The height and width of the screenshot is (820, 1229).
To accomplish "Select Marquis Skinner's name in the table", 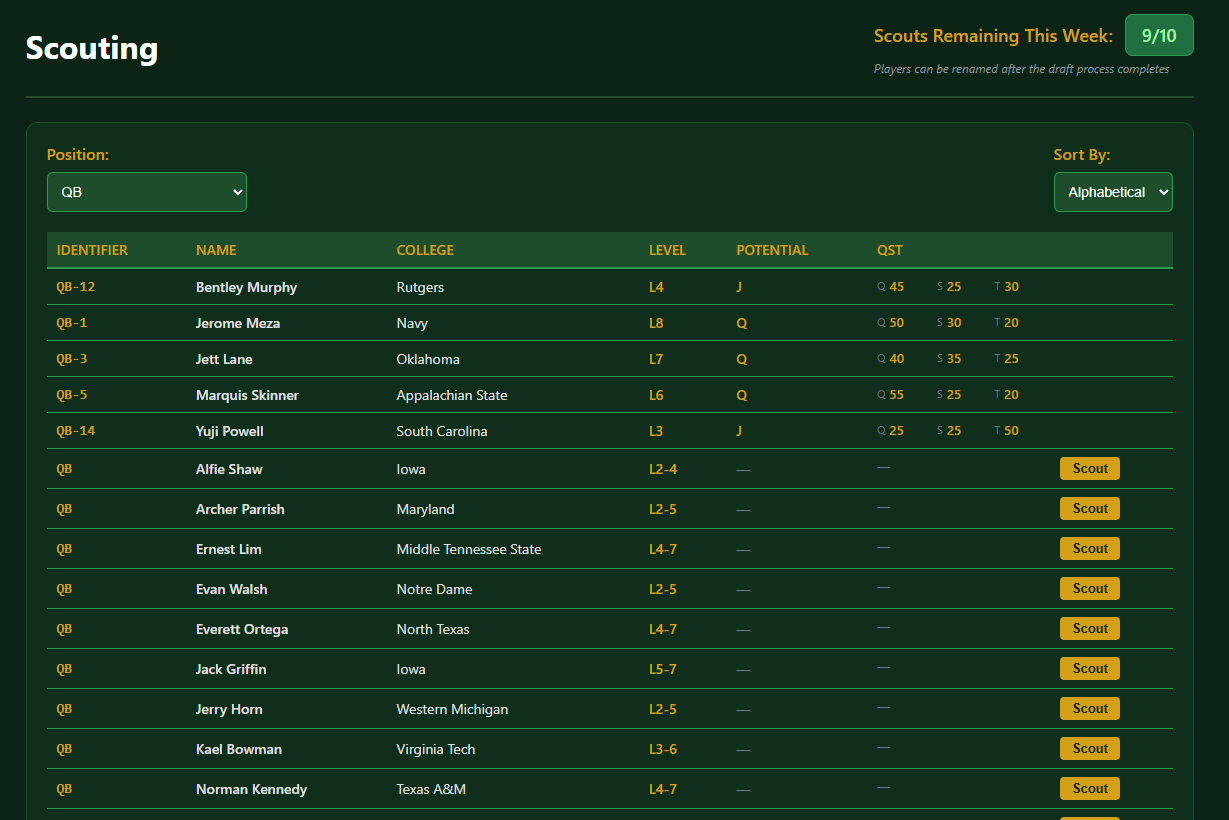I will point(247,395).
